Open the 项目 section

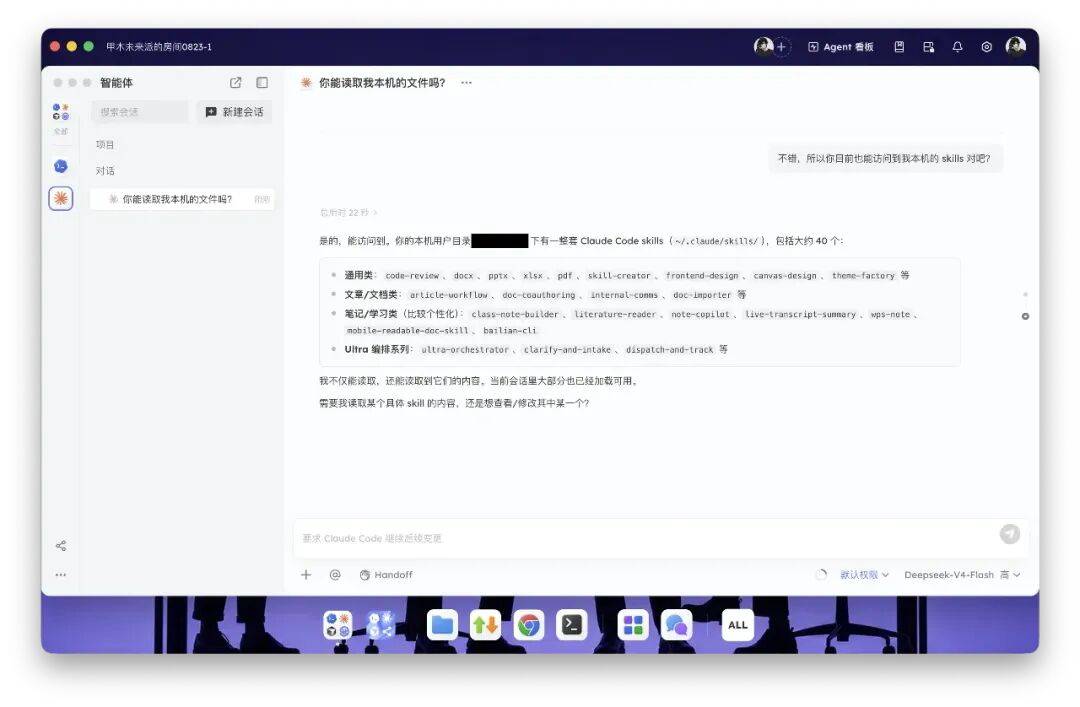tap(105, 145)
